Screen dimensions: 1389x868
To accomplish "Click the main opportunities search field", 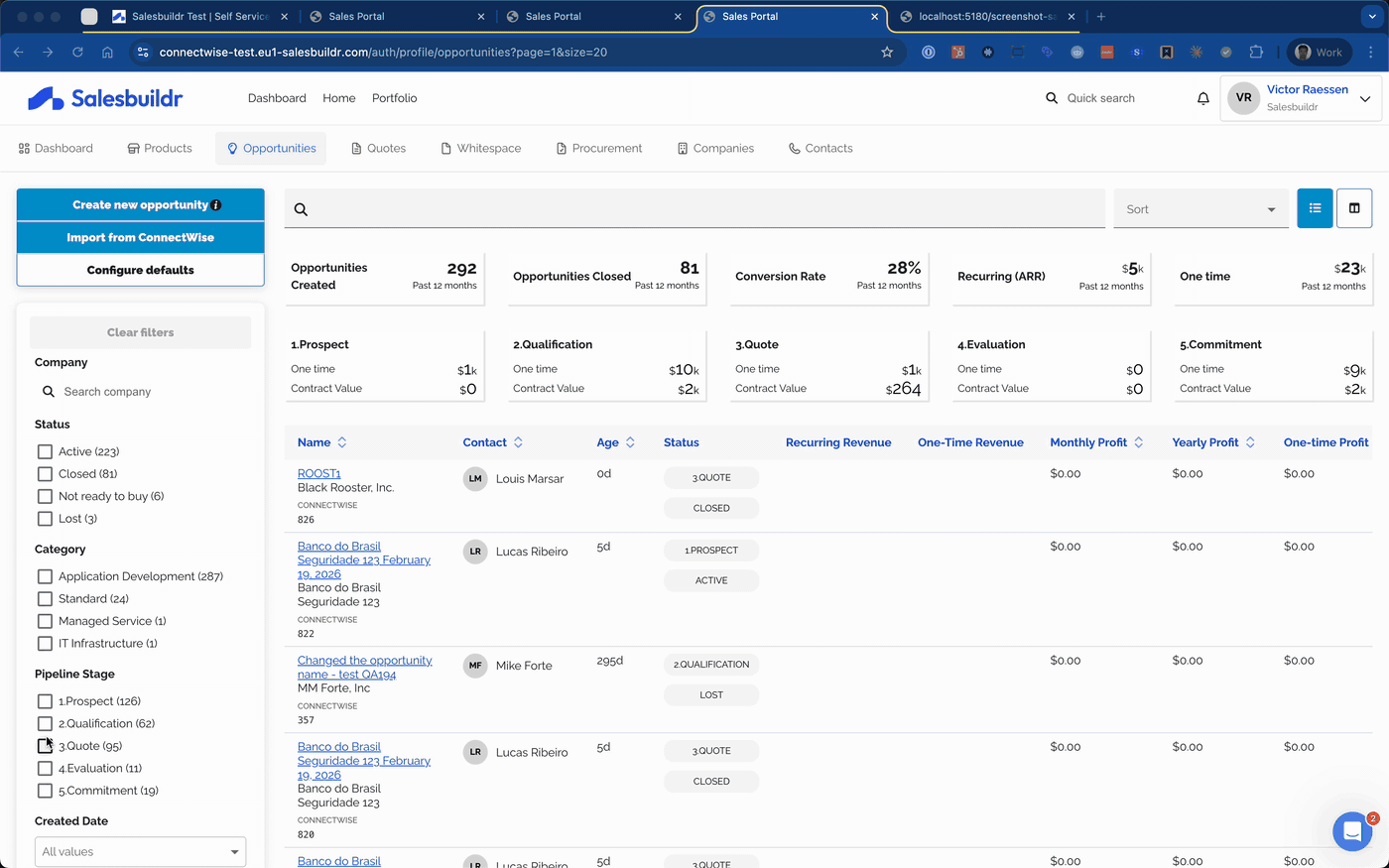I will click(694, 209).
